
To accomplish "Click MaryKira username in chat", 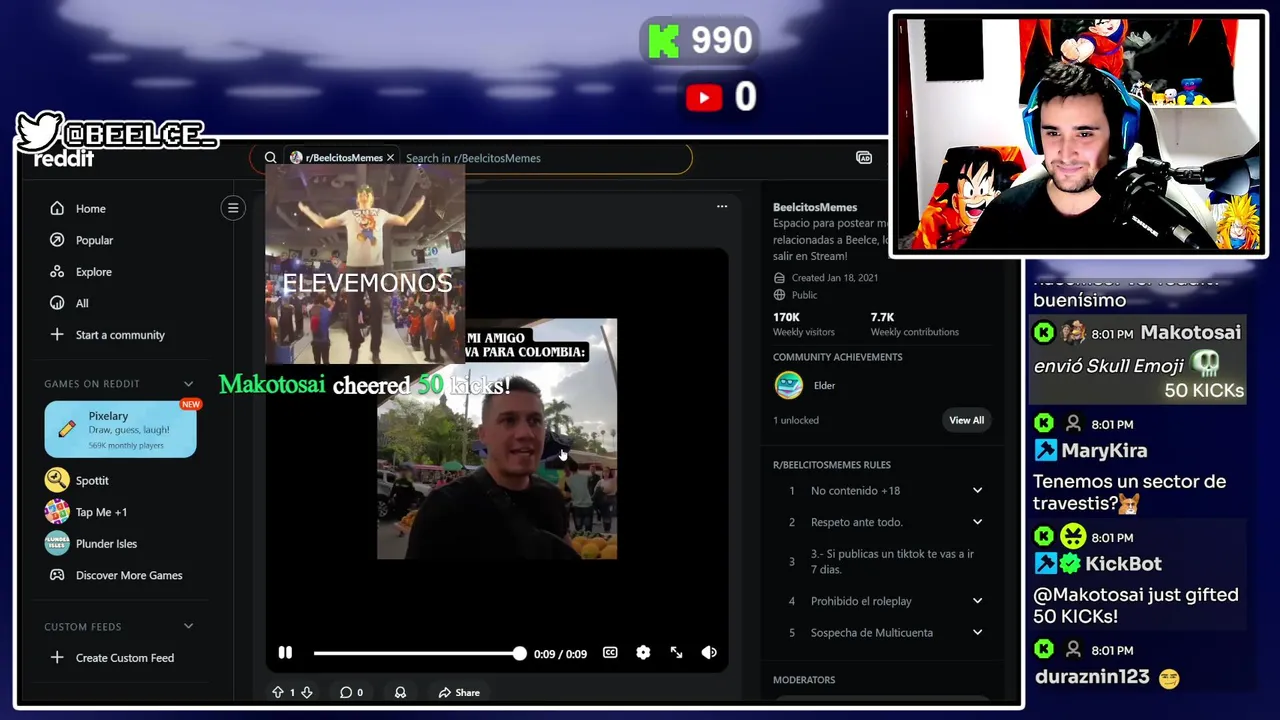I will click(1104, 451).
